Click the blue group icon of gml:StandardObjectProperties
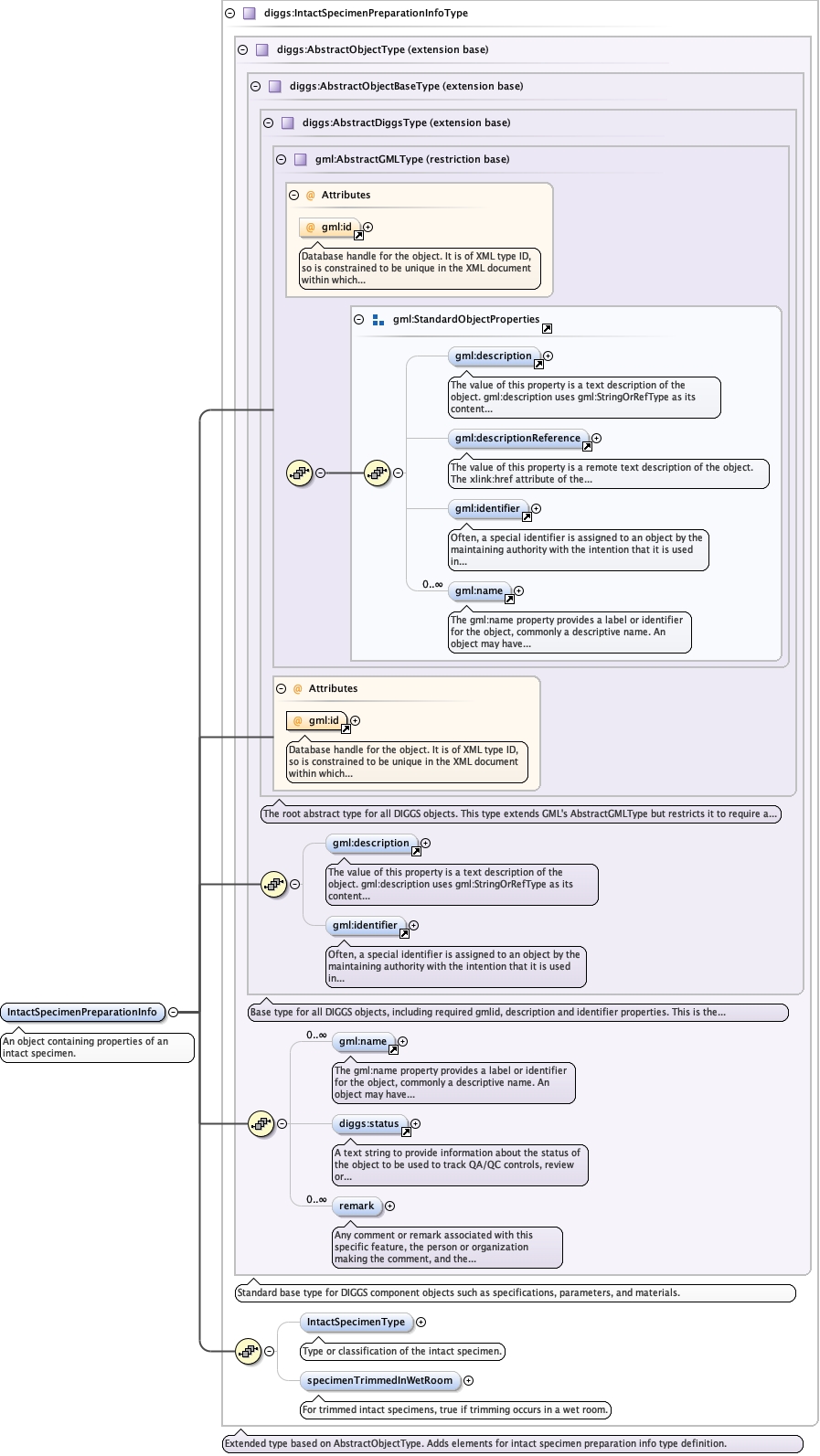Viewport: 820px width, 1456px height. click(x=378, y=320)
